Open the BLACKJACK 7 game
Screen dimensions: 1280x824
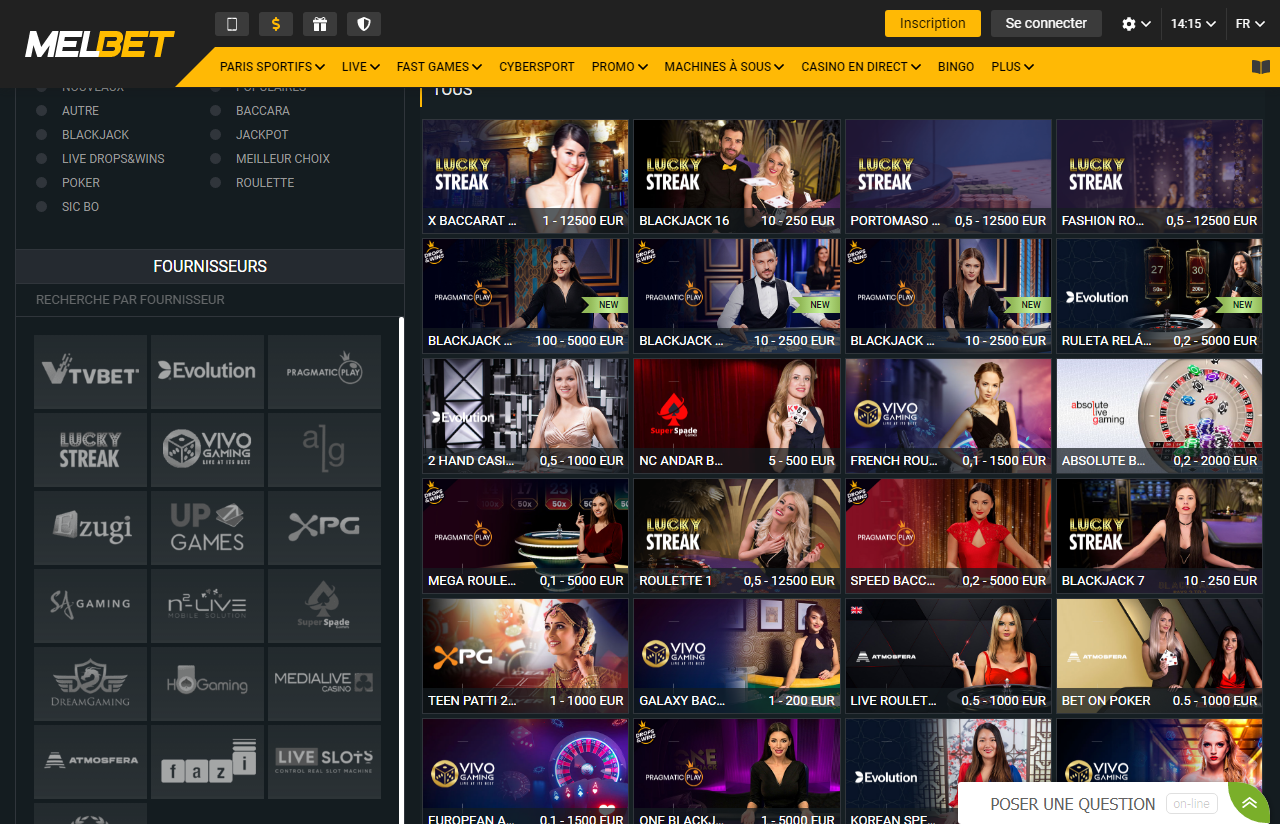click(1159, 537)
